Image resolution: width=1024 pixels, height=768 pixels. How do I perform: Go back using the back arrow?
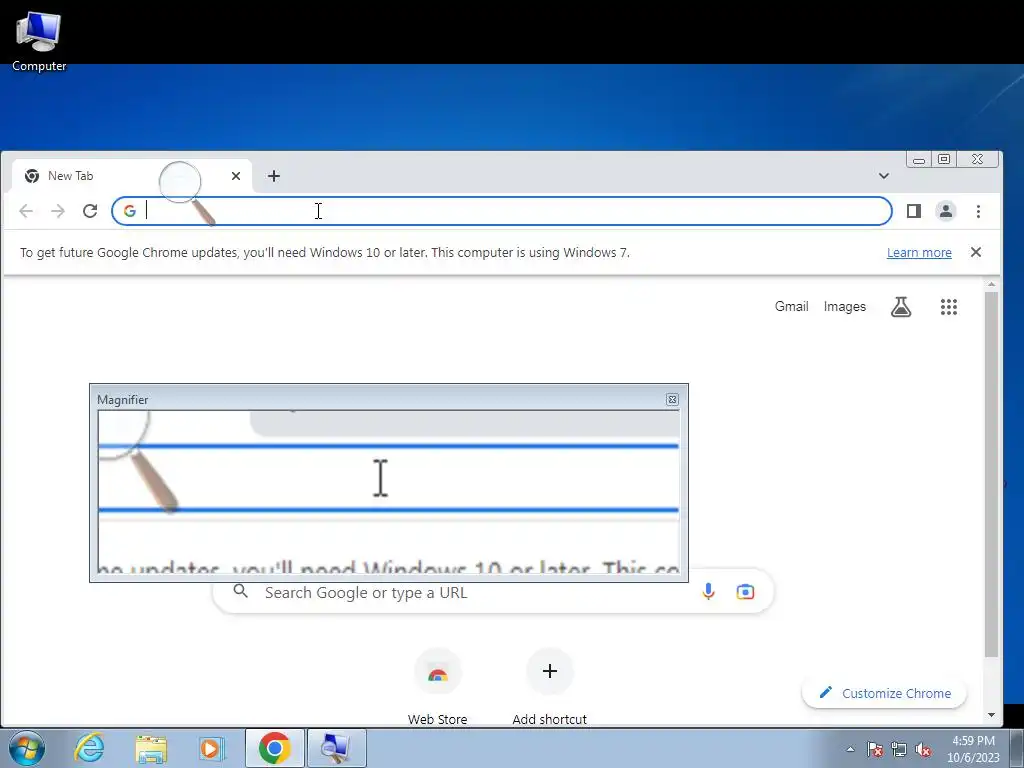point(26,211)
